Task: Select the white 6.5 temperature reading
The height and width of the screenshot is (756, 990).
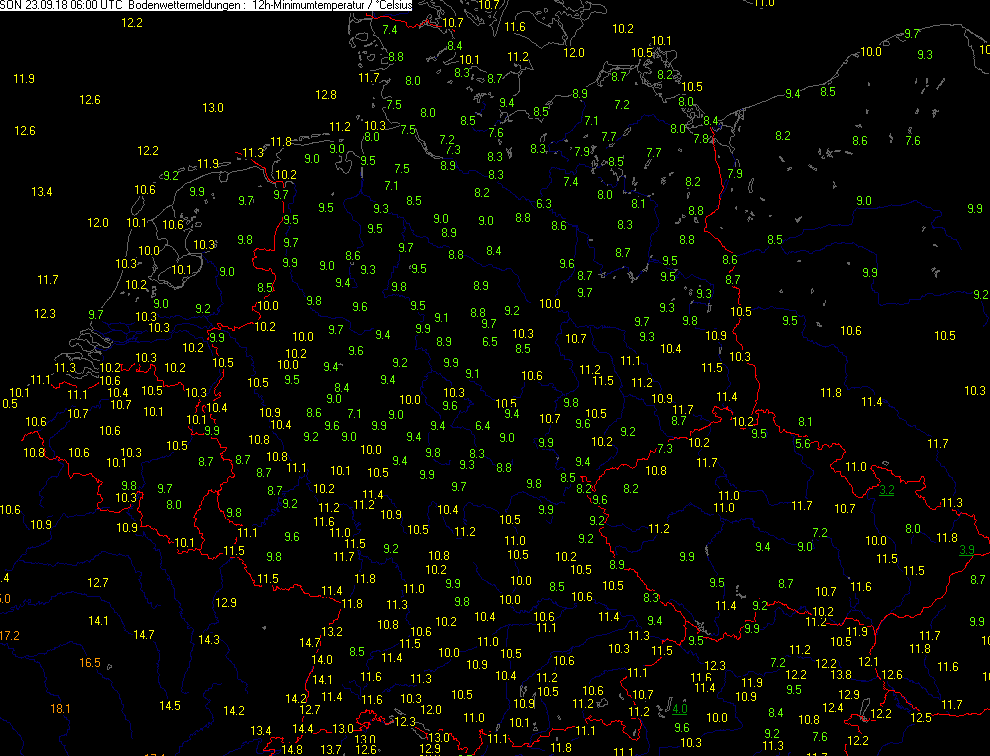Action: pyautogui.click(x=489, y=342)
